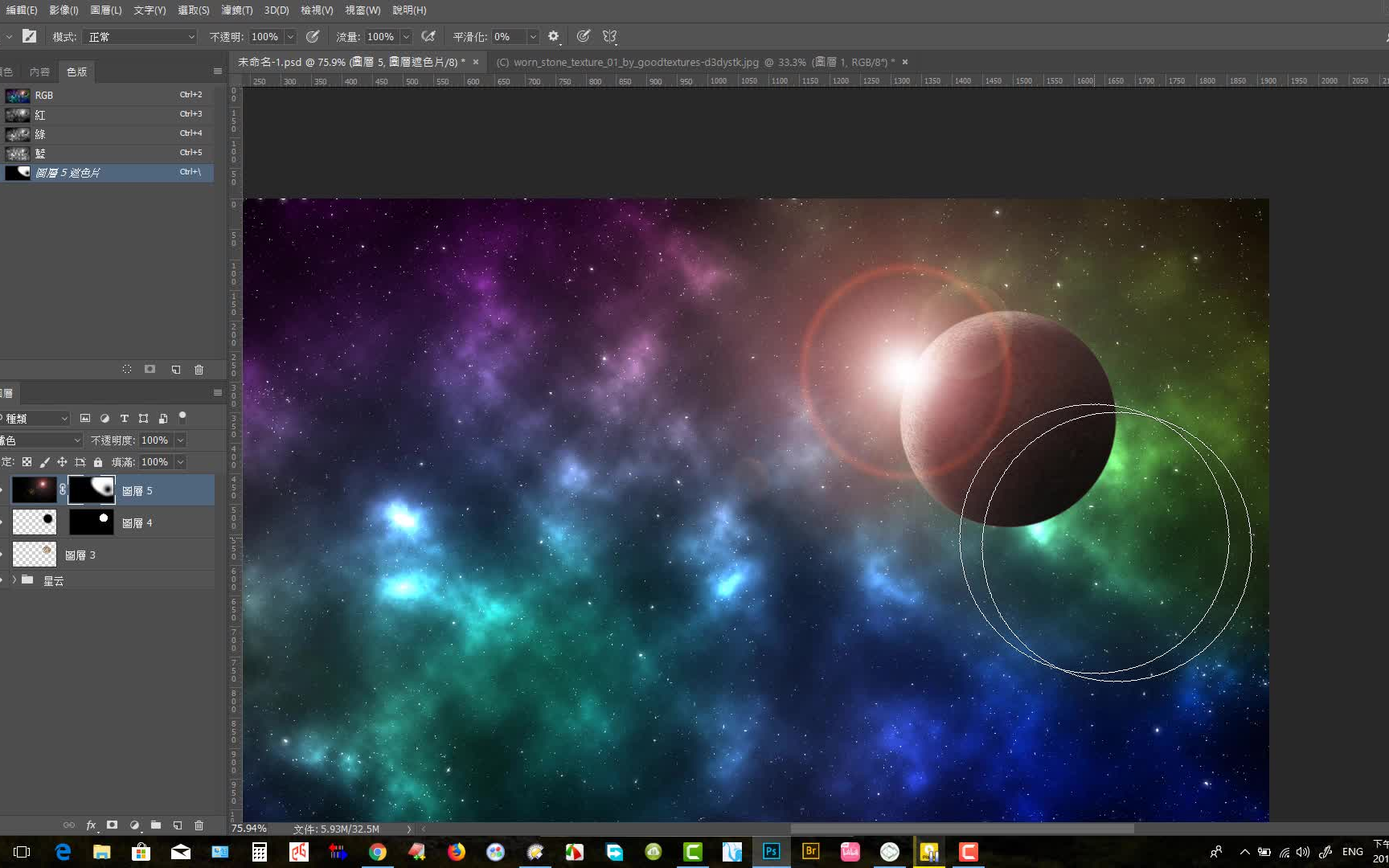Expand the 星云 group

(x=14, y=579)
